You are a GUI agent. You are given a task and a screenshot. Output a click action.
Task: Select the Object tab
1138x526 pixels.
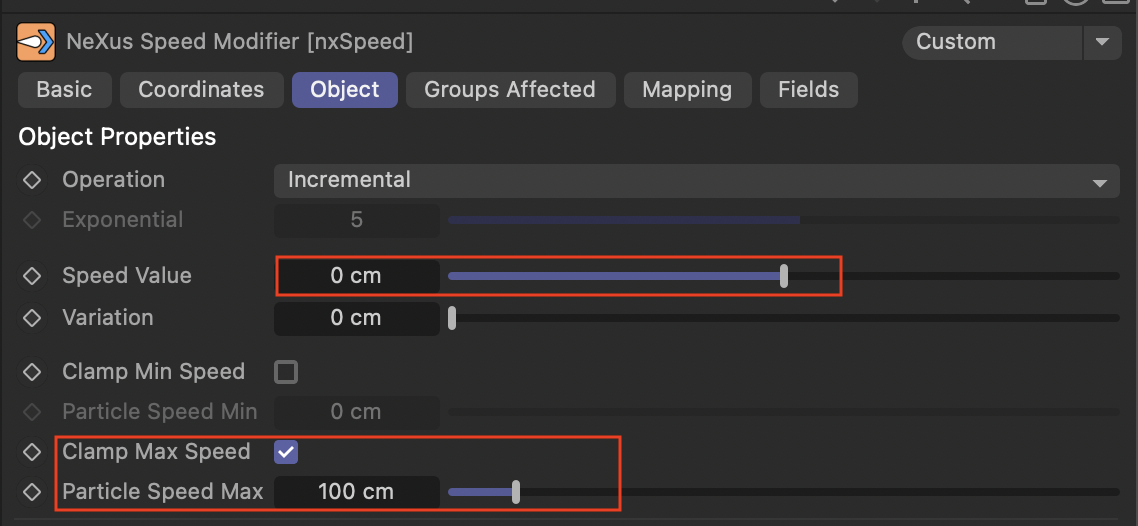[345, 90]
